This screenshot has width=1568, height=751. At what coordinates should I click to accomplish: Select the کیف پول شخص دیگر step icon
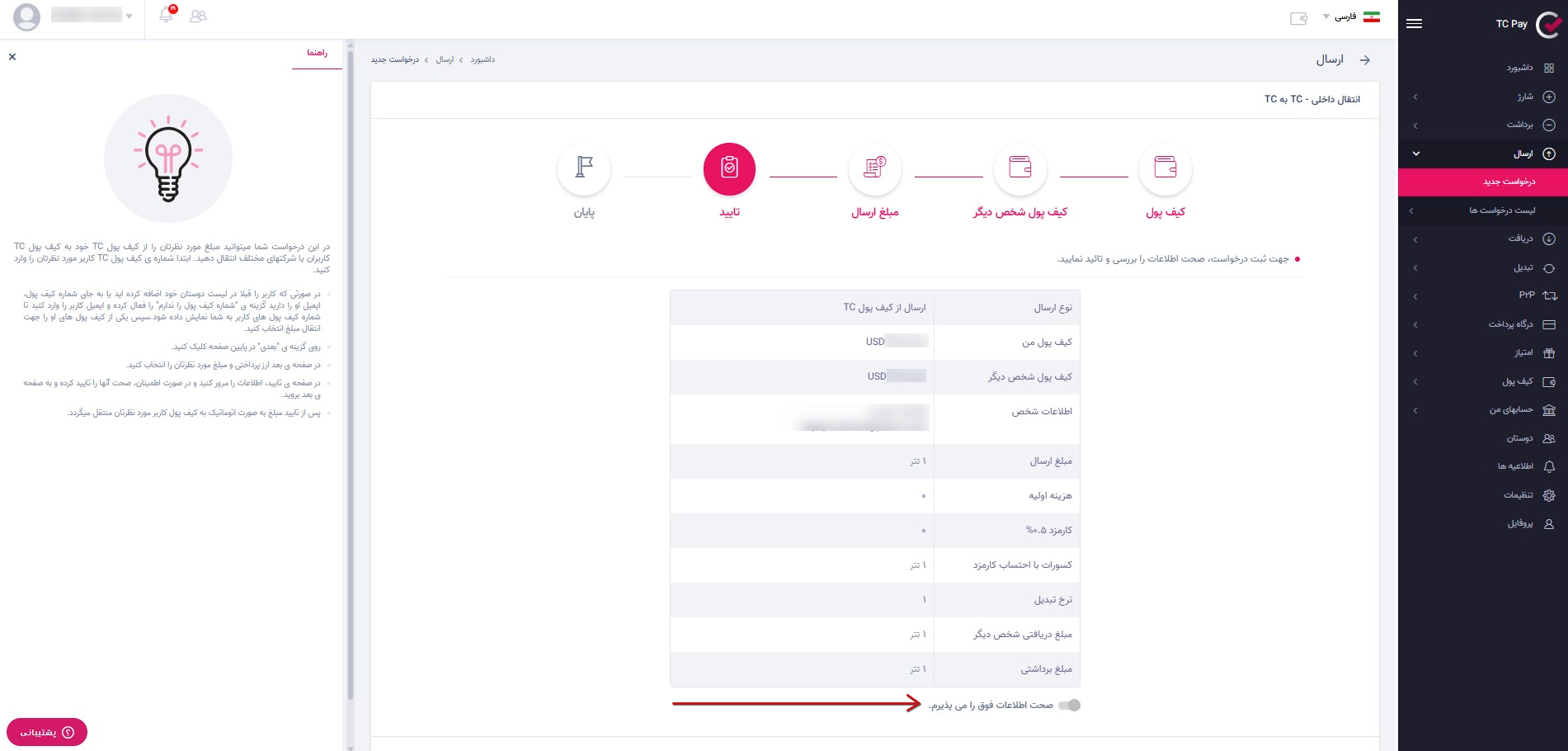(1020, 168)
